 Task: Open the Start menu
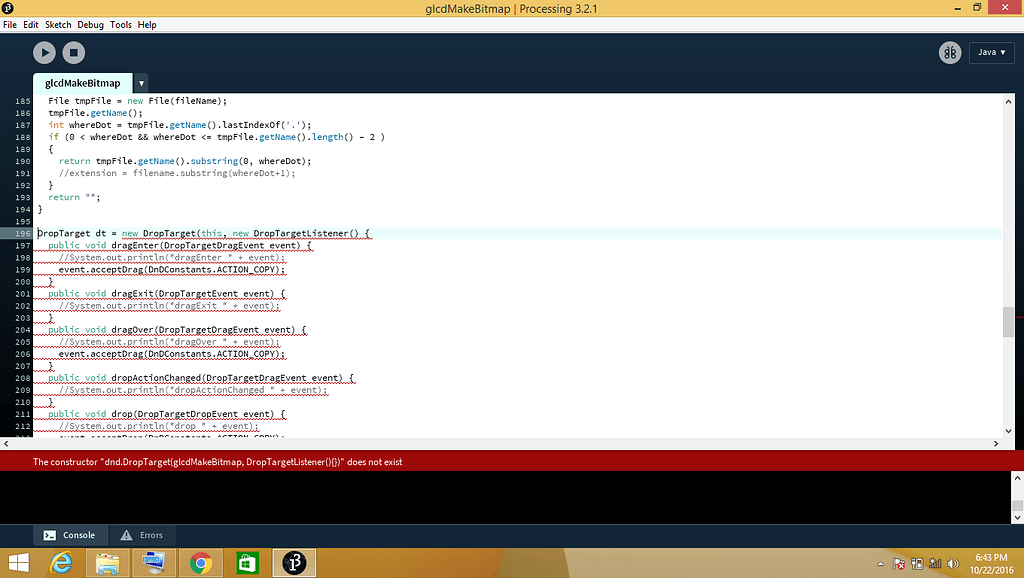18,562
